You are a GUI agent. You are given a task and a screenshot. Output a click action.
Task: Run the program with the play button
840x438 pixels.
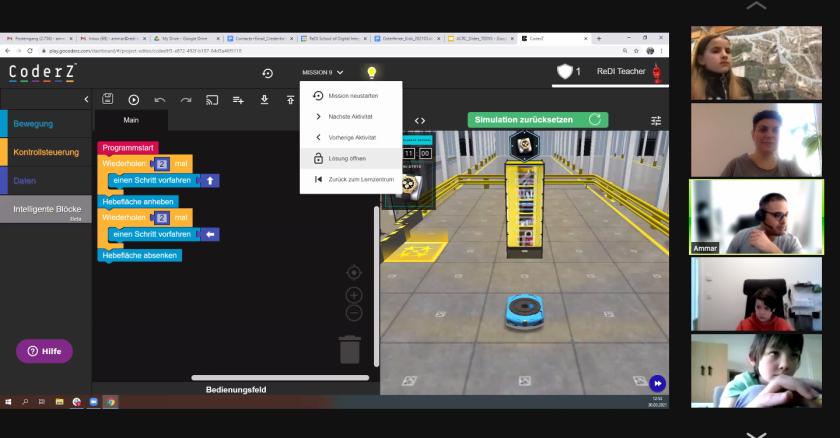click(x=133, y=99)
